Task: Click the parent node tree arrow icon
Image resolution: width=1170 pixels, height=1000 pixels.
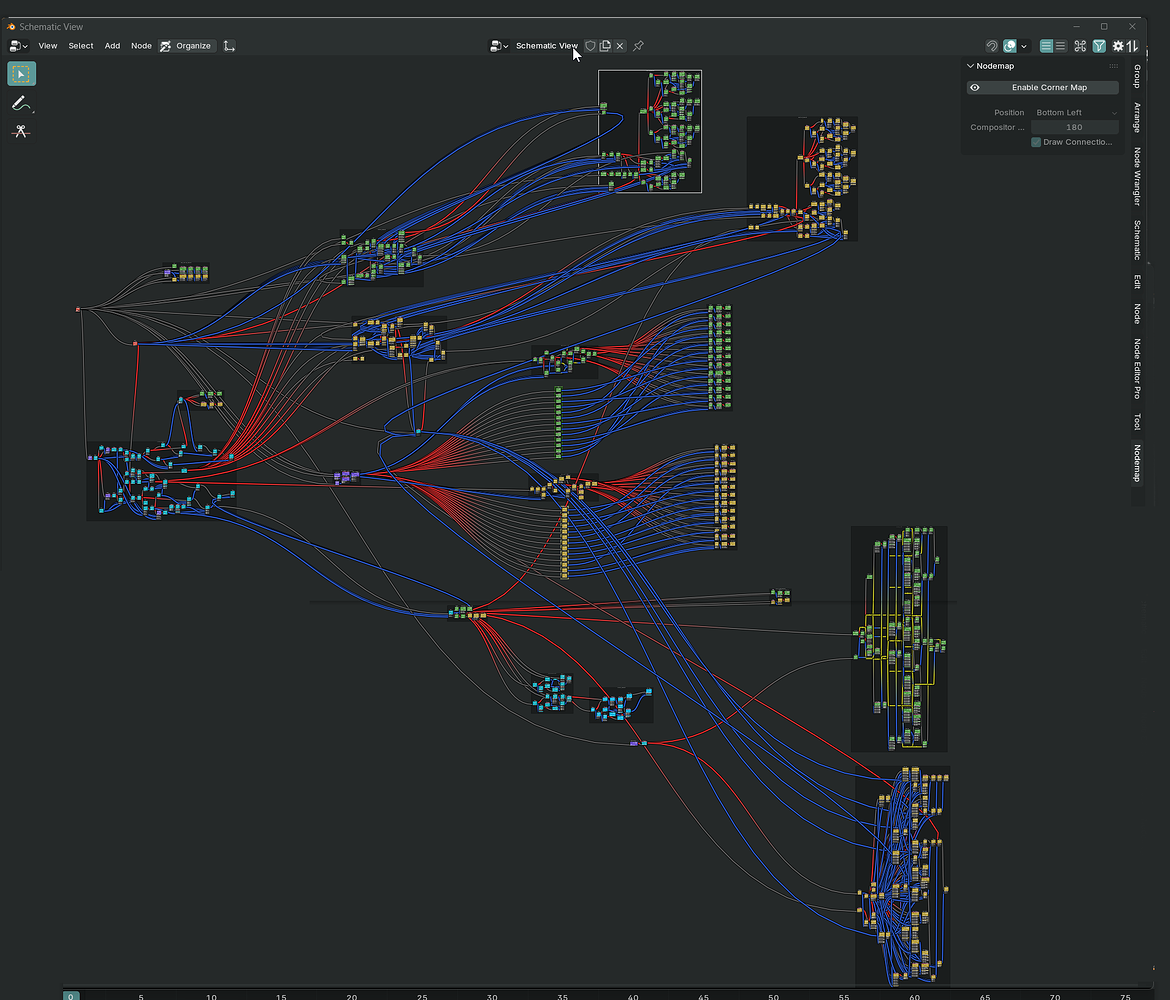Action: [x=229, y=46]
